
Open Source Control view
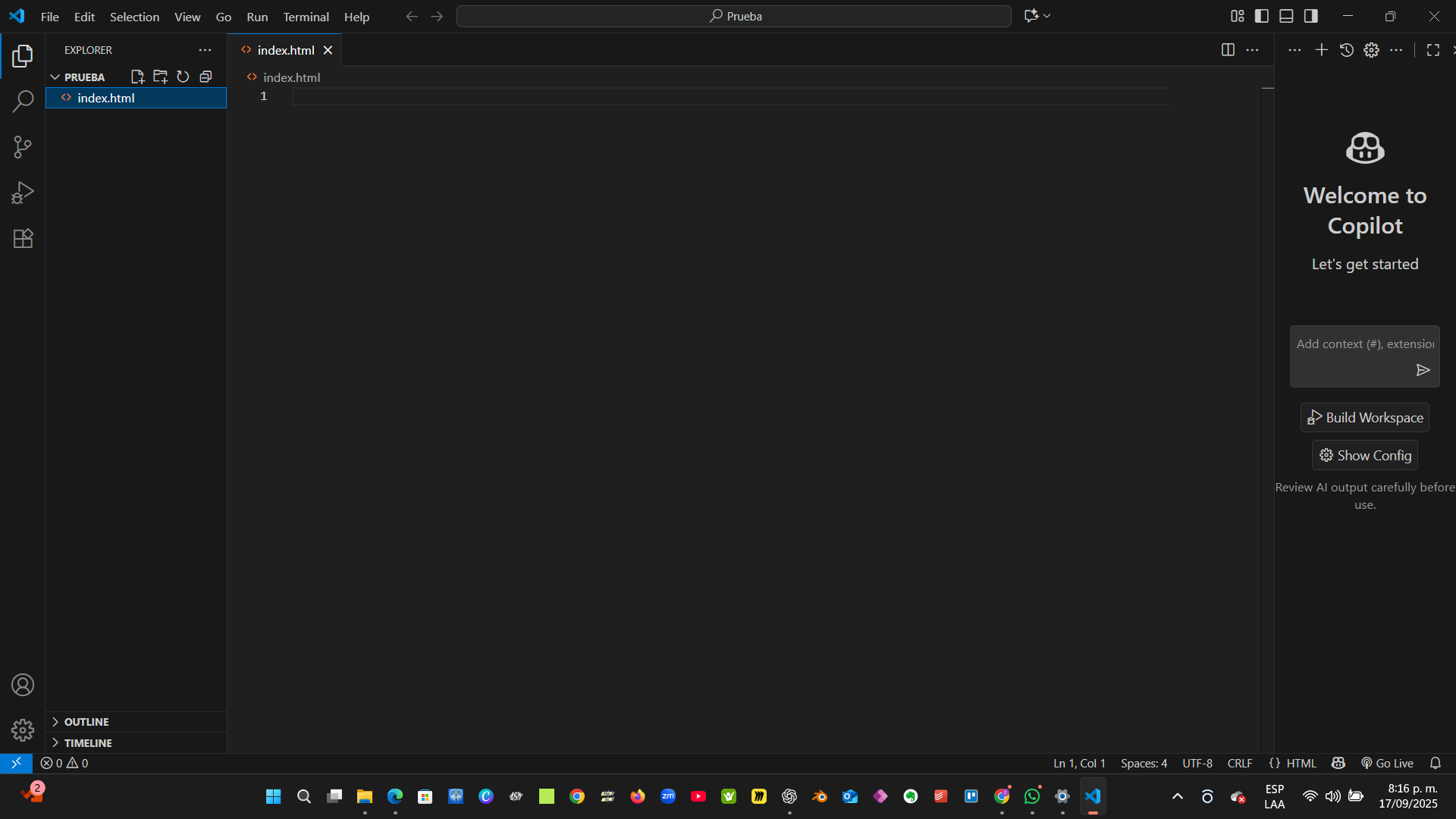[23, 147]
